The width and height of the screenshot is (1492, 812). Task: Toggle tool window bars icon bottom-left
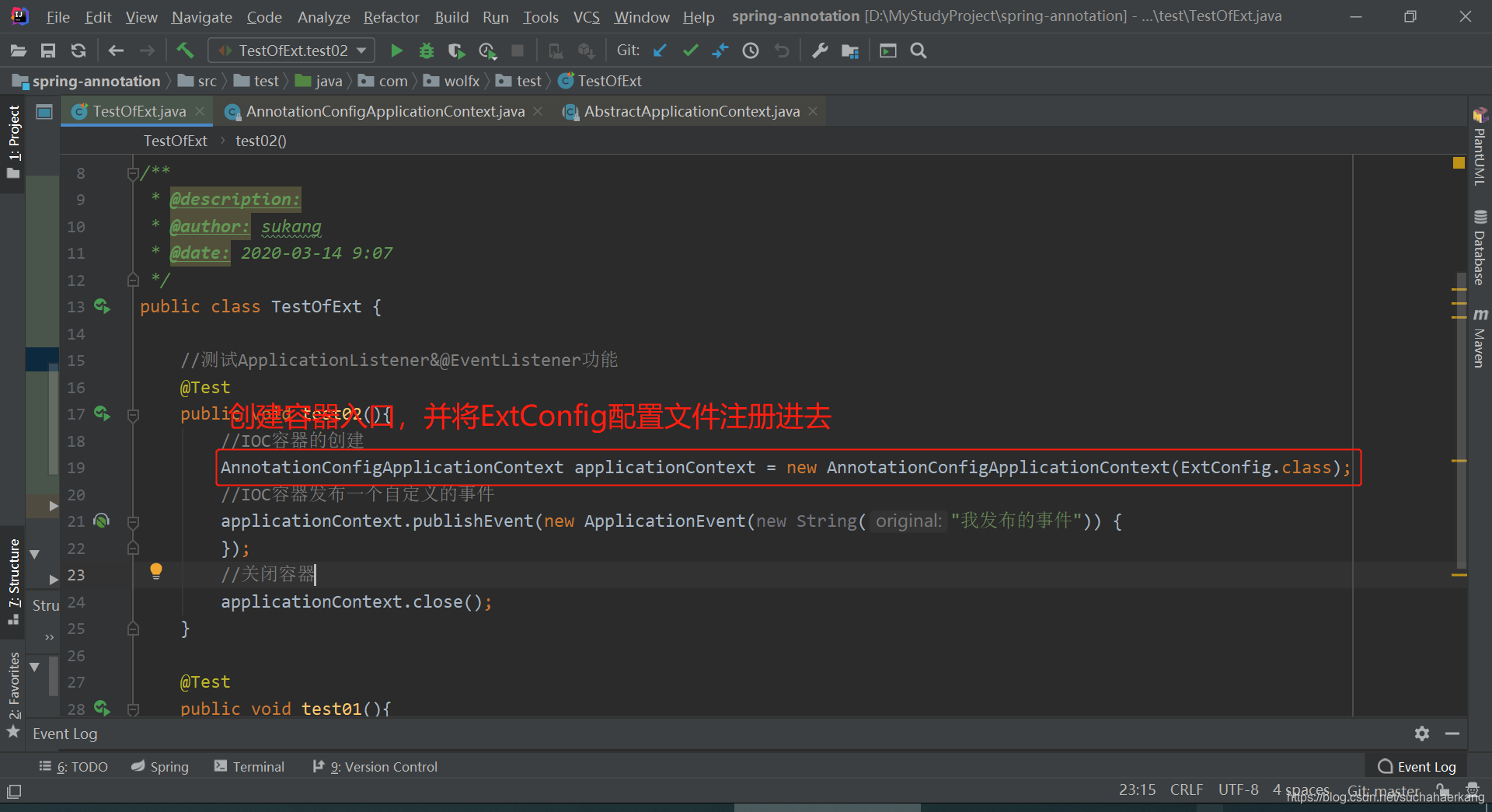click(x=14, y=792)
